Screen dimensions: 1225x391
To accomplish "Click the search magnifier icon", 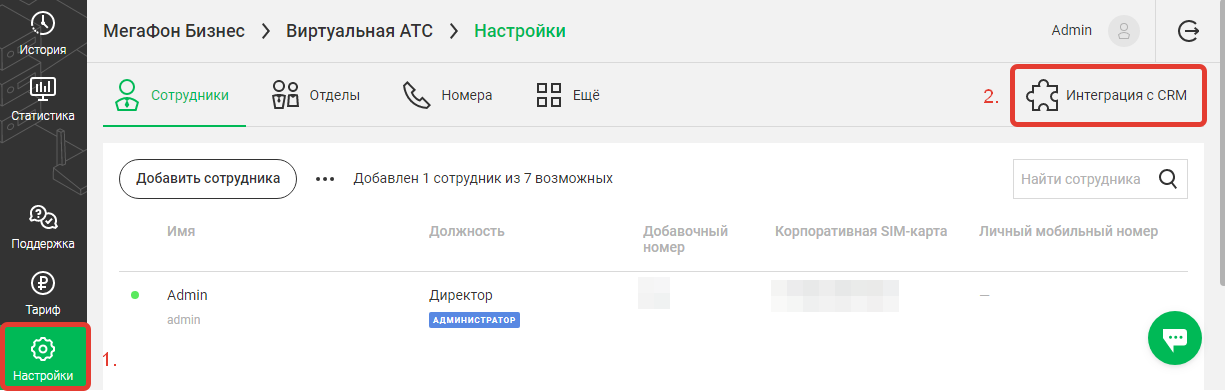I will (x=1167, y=180).
